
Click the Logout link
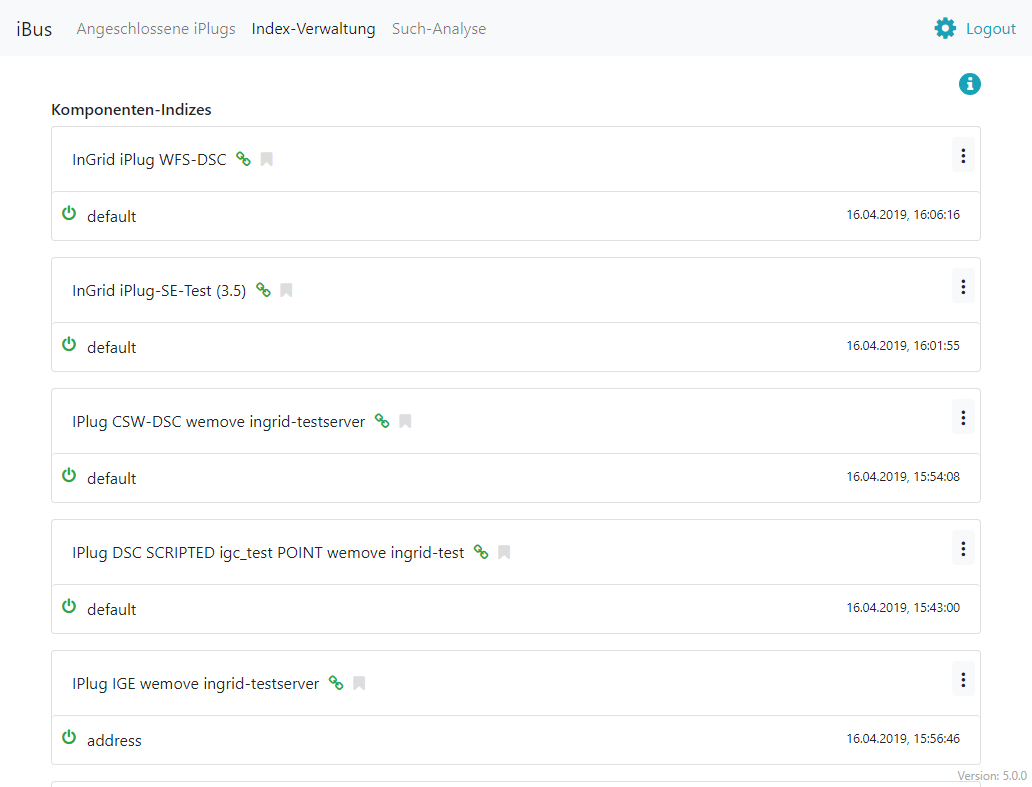click(x=990, y=29)
